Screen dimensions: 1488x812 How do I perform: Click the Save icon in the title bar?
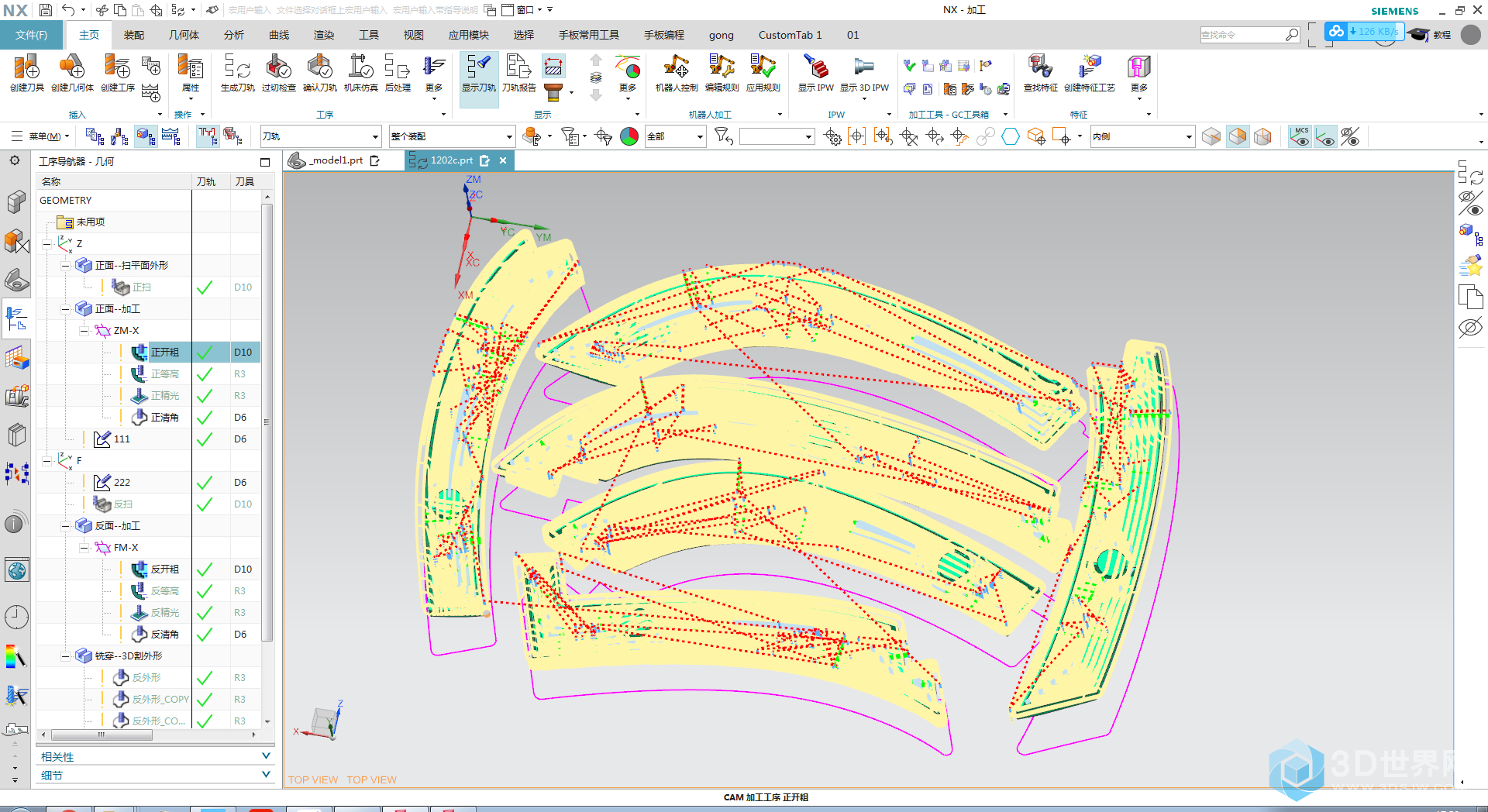point(46,10)
